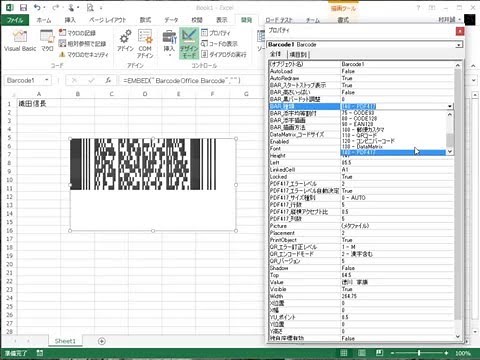Click the formula bar containing EMBED formula
The height and width of the screenshot is (360, 480).
pyautogui.click(x=192, y=80)
